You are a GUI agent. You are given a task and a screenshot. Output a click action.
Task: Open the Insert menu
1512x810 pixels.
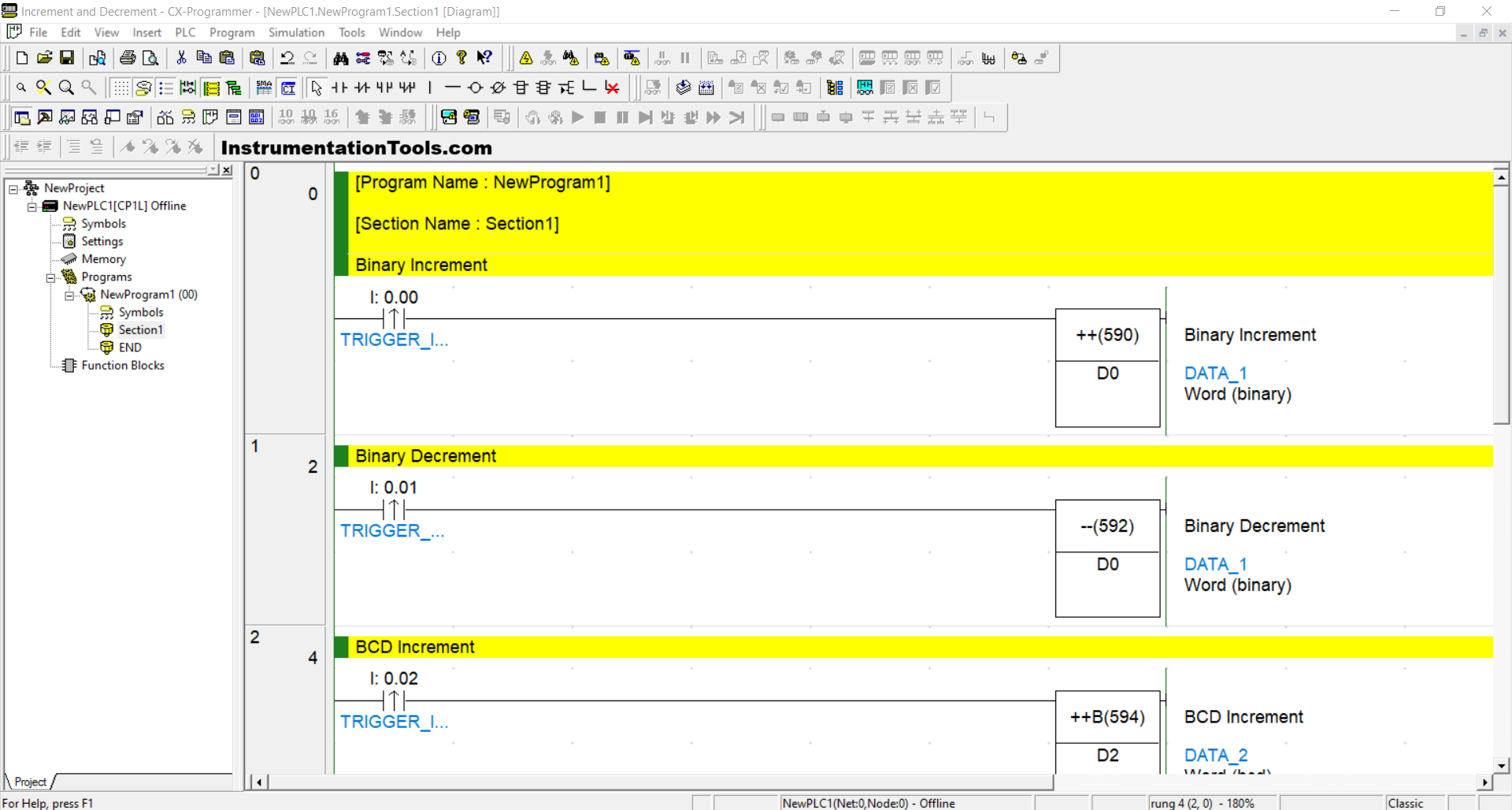146,32
